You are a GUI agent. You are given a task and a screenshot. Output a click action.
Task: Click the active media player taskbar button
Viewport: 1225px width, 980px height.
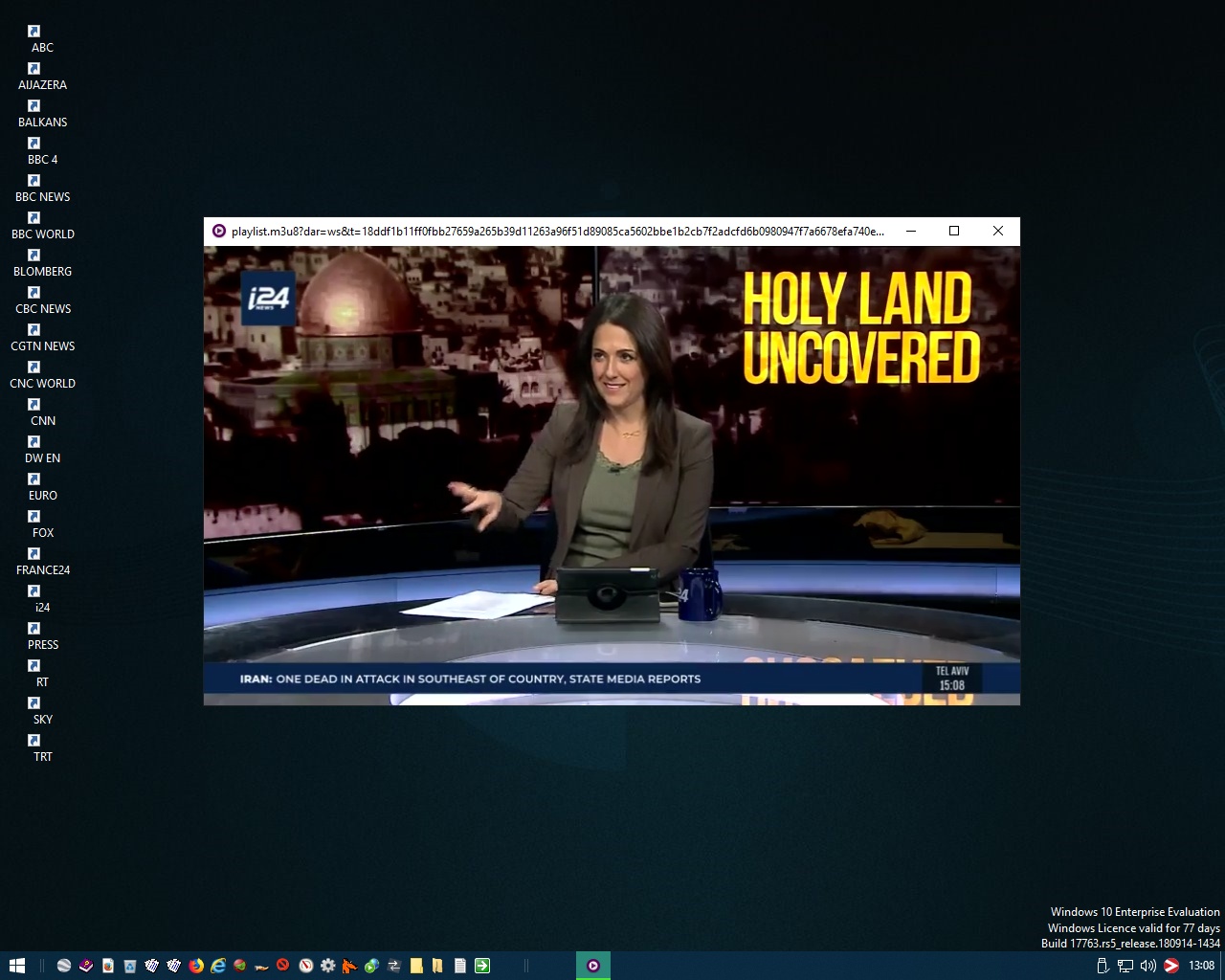pyautogui.click(x=593, y=966)
